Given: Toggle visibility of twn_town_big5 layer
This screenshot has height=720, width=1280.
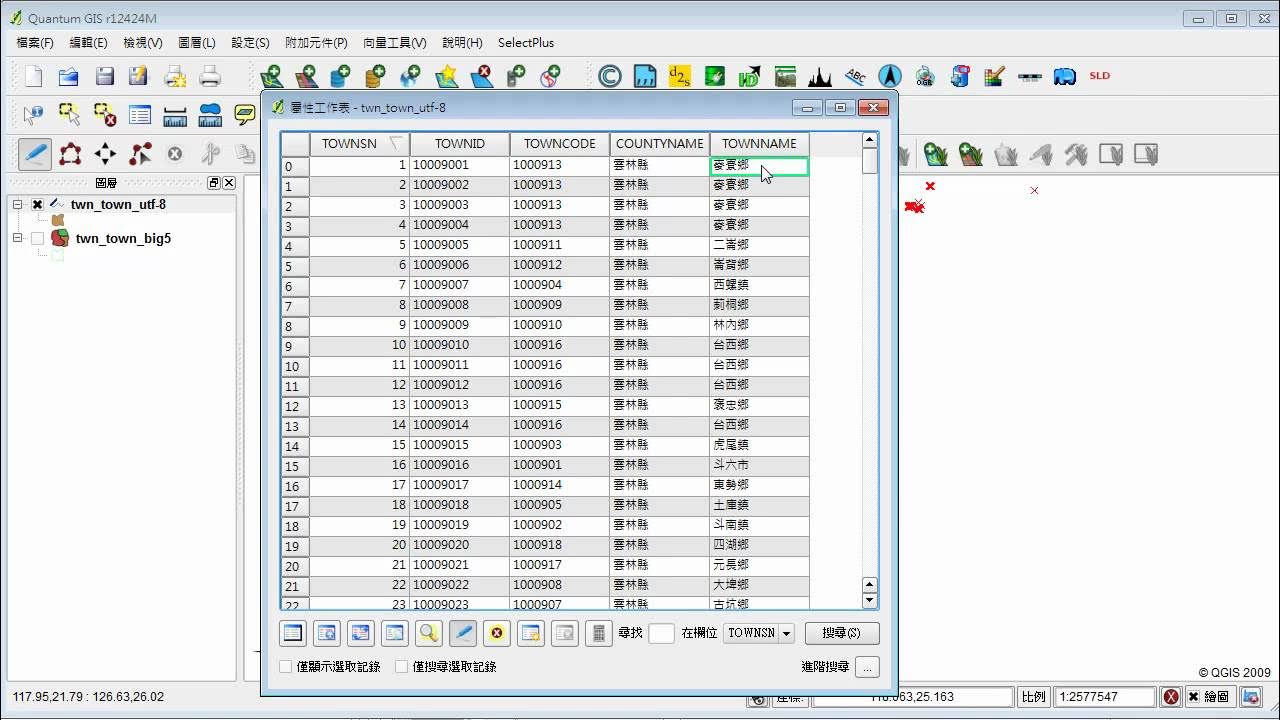Looking at the screenshot, I should pos(38,239).
